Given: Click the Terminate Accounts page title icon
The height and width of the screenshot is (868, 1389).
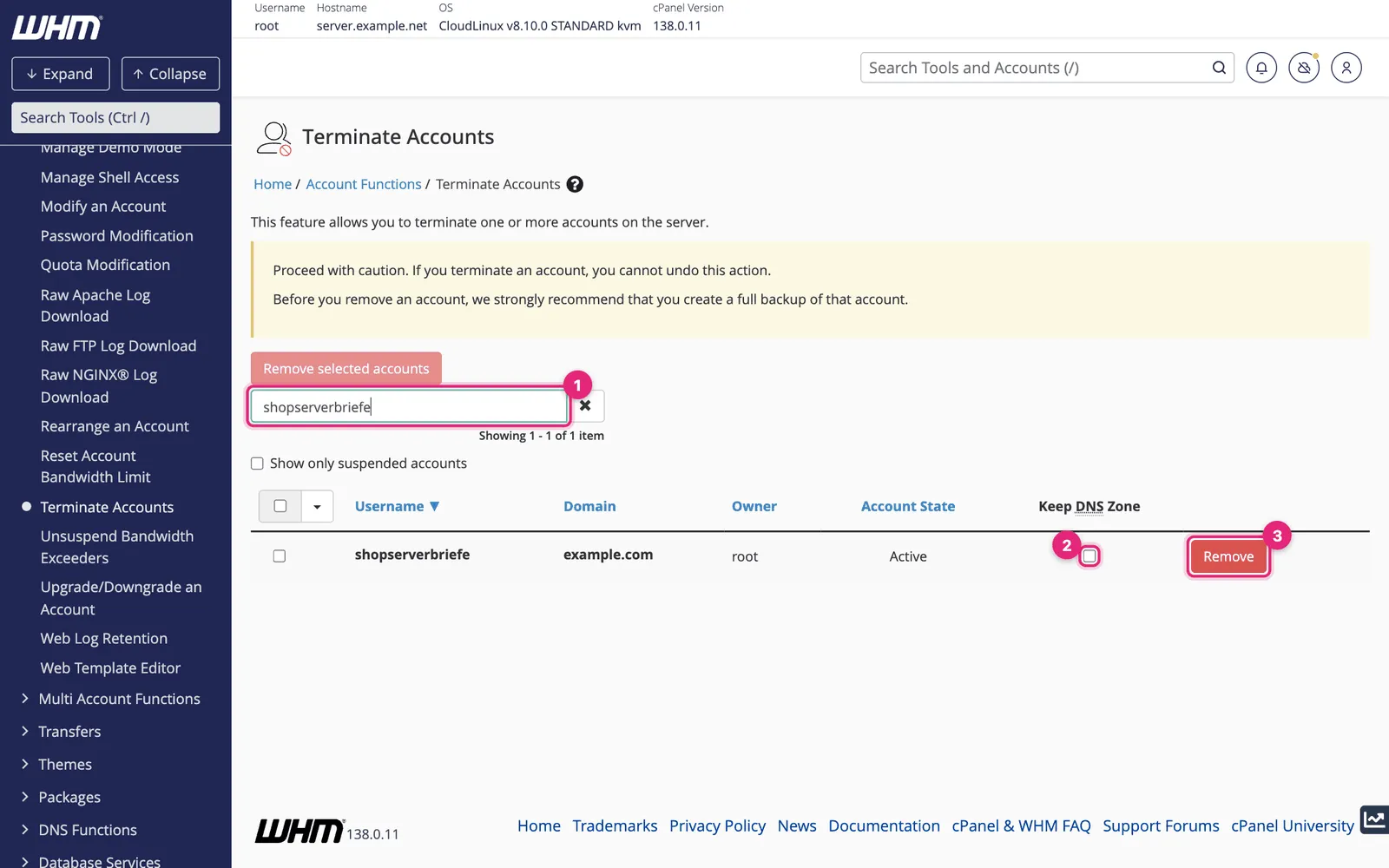Looking at the screenshot, I should pyautogui.click(x=273, y=138).
